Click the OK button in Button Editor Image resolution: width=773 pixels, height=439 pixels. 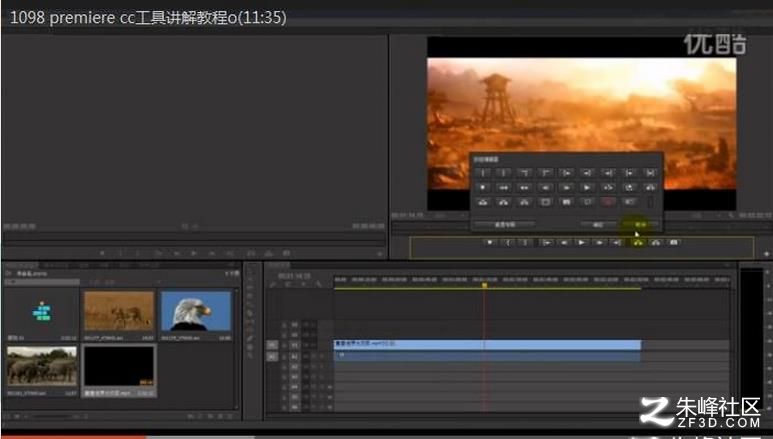click(598, 224)
